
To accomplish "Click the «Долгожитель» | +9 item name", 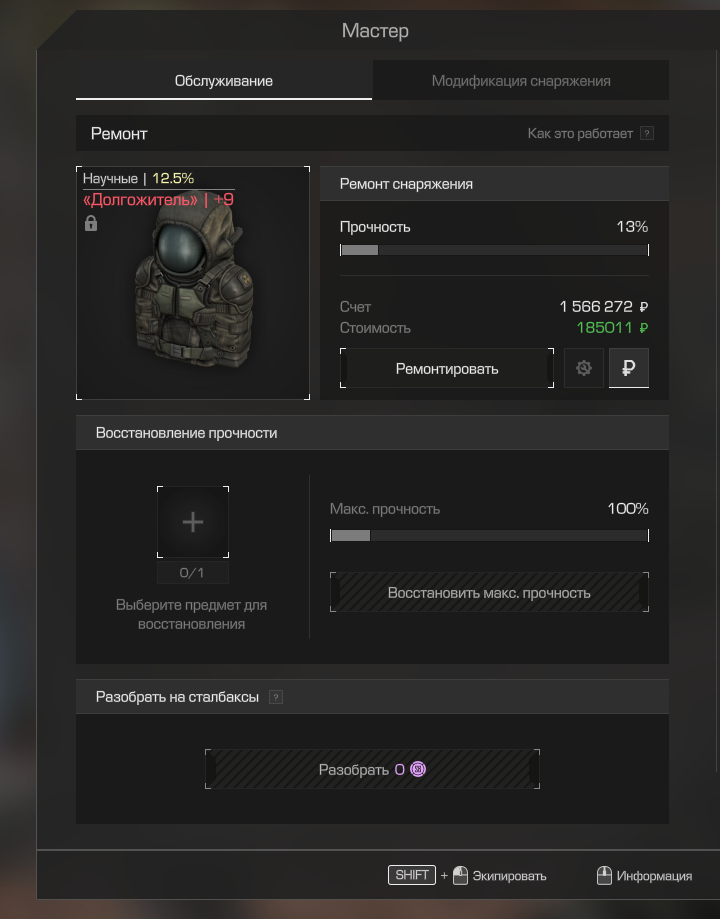I will [158, 200].
